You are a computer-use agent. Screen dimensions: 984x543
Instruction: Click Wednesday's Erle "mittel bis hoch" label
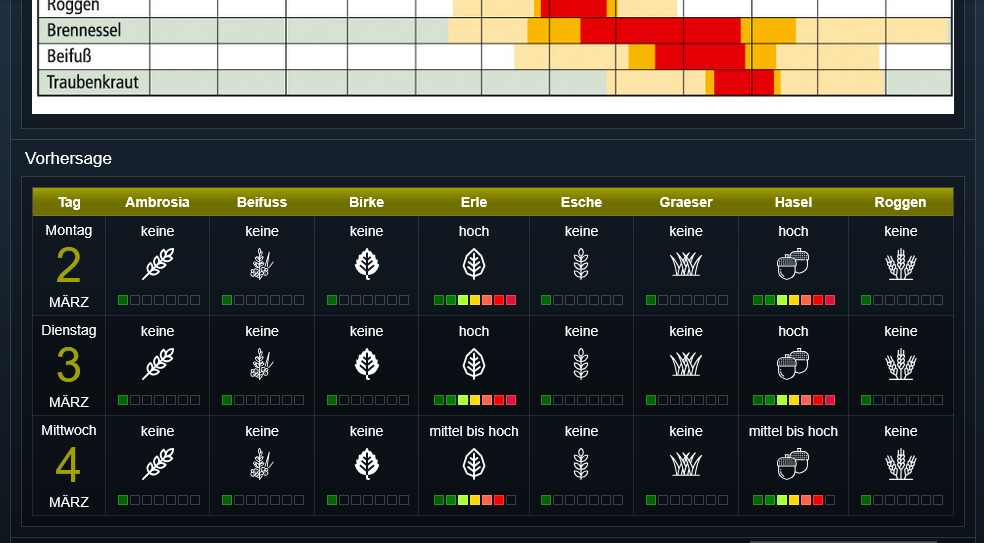click(474, 431)
